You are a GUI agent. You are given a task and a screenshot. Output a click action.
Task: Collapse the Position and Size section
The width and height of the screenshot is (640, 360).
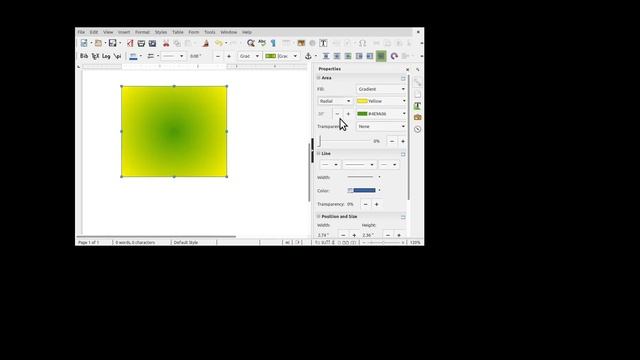[x=319, y=216]
